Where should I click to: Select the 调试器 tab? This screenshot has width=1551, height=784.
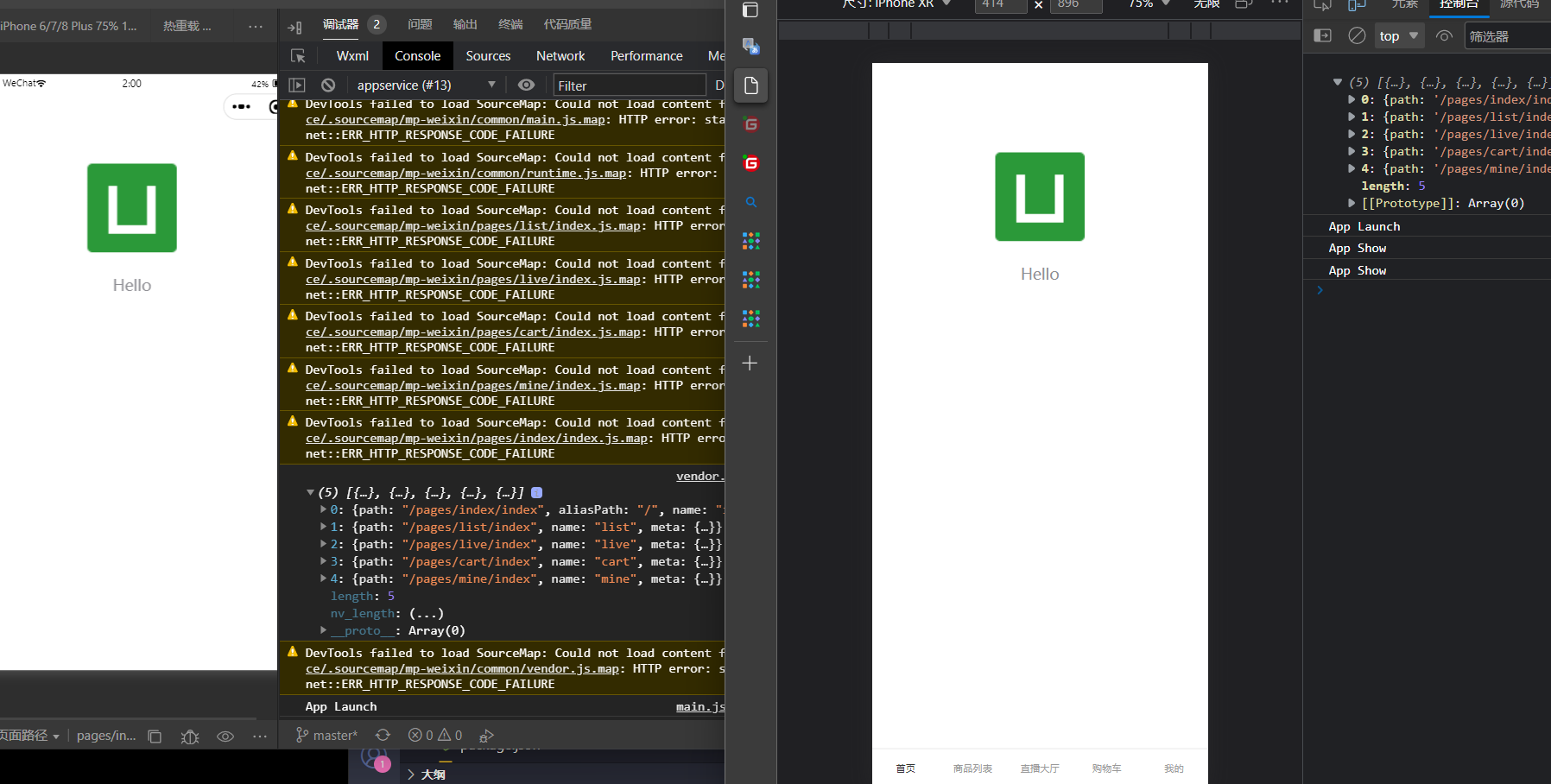(340, 24)
